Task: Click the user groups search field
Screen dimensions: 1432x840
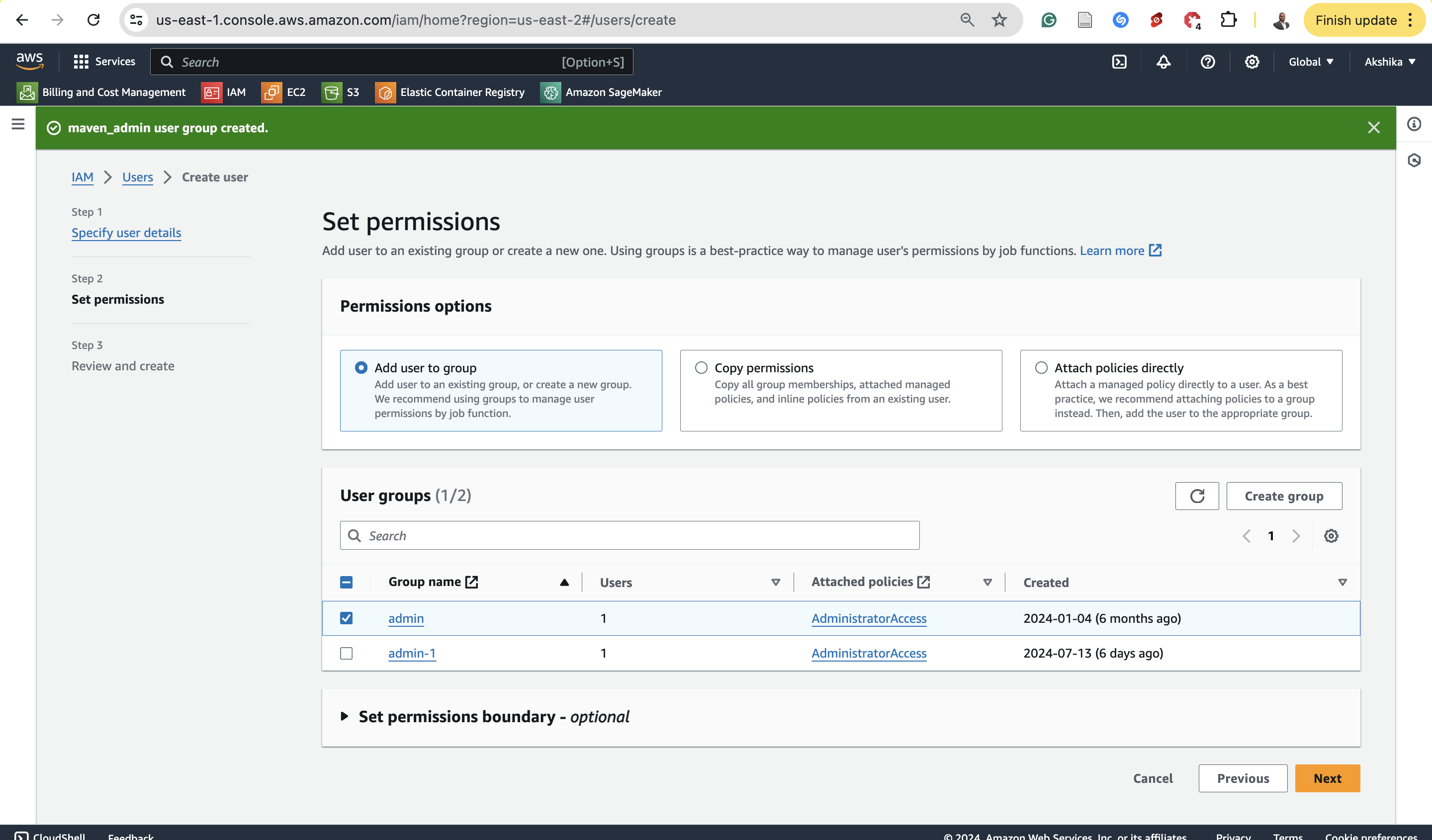Action: (629, 536)
